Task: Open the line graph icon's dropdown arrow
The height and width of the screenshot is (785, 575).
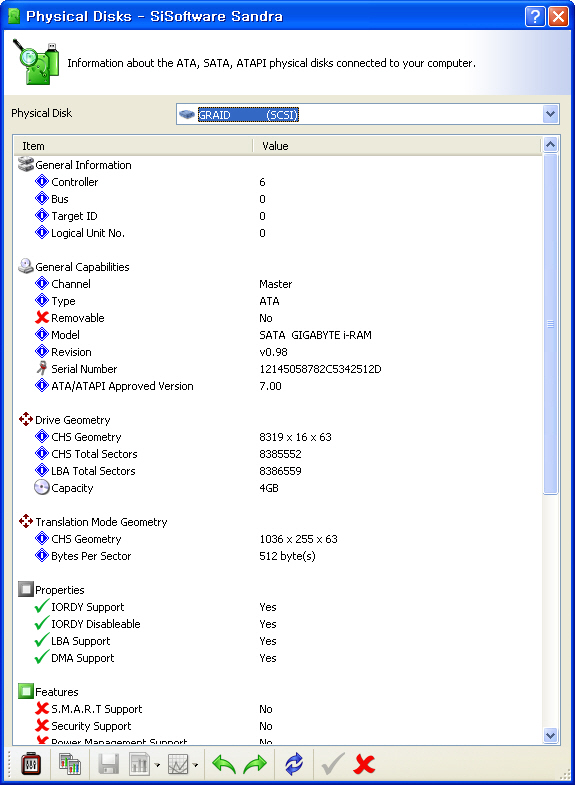Action: tap(195, 765)
